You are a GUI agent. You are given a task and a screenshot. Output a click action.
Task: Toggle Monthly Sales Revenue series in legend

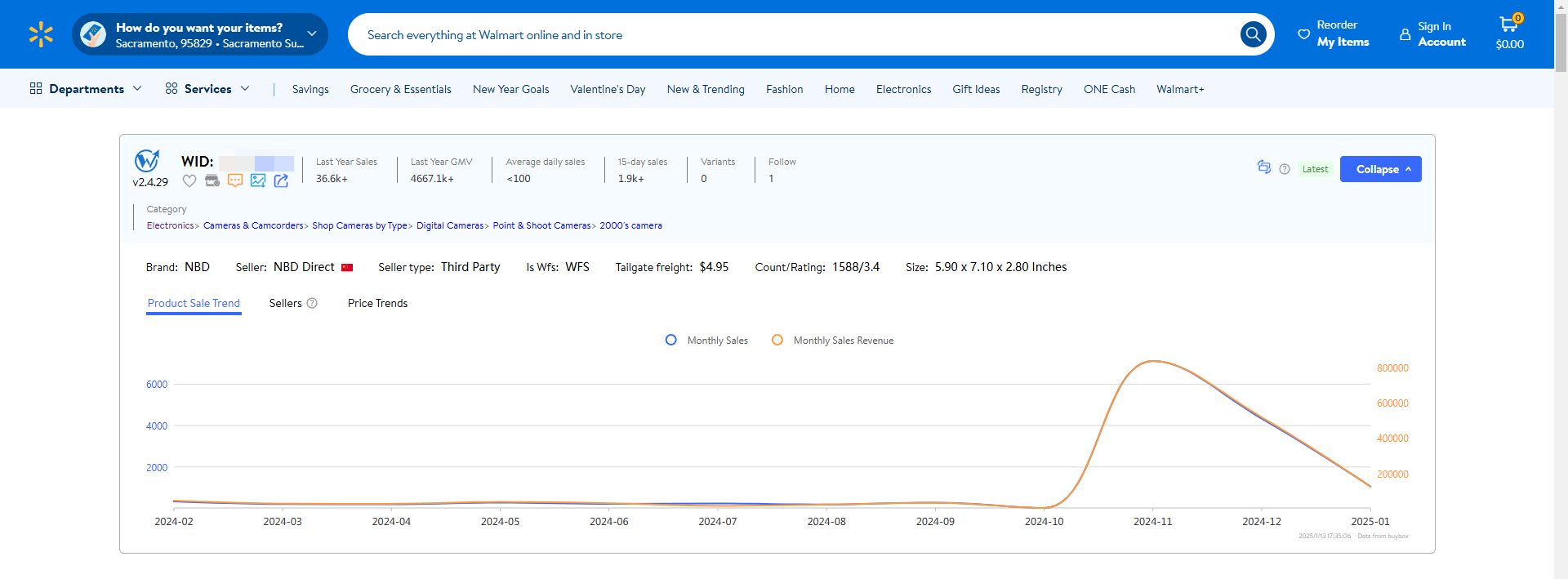(x=832, y=341)
